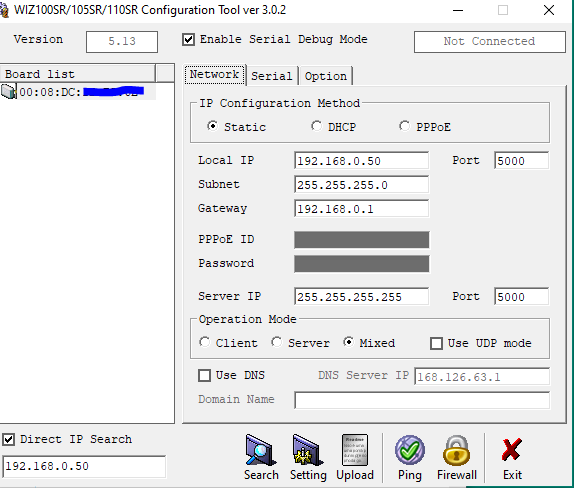Viewport: 574px width, 488px height.
Task: Enable Use DNS checkbox
Action: tap(204, 375)
